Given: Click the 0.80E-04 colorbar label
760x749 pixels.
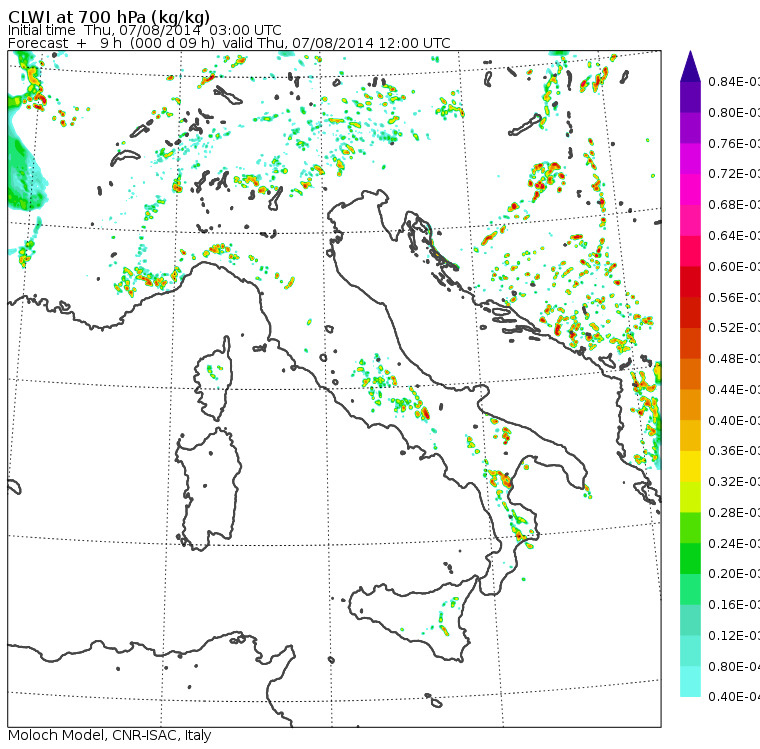Looking at the screenshot, I should tap(734, 667).
